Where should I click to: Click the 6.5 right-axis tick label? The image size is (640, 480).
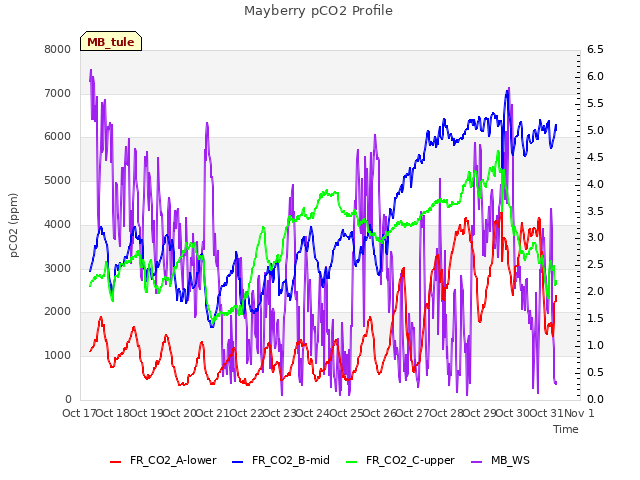tap(595, 49)
